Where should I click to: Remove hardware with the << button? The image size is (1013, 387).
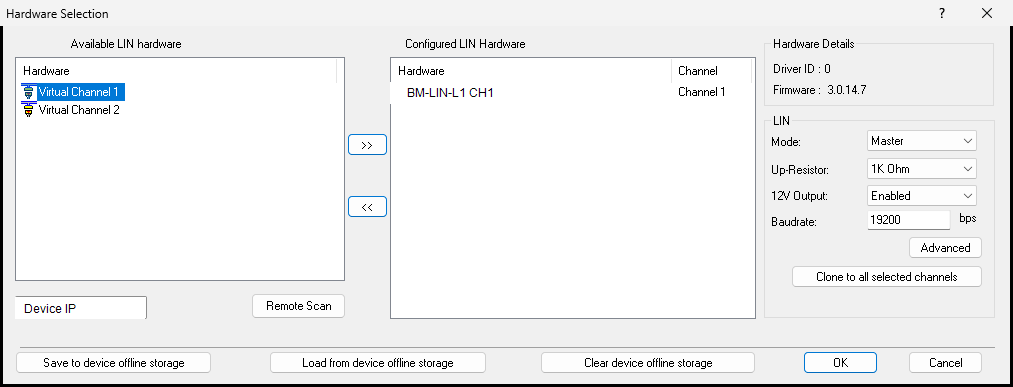367,207
